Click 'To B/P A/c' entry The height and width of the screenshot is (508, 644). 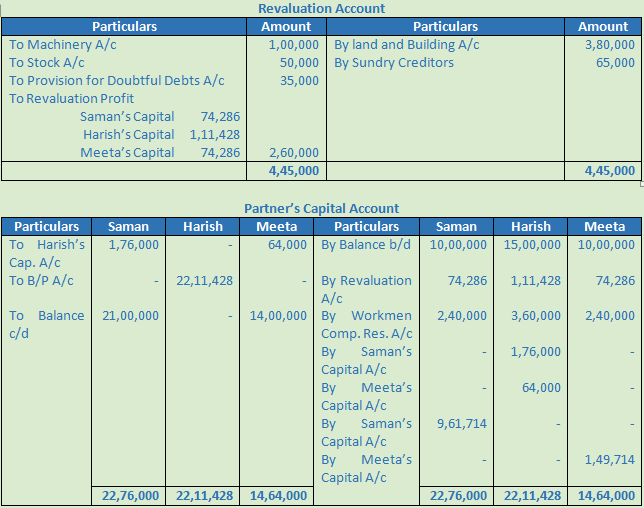[x=41, y=280]
